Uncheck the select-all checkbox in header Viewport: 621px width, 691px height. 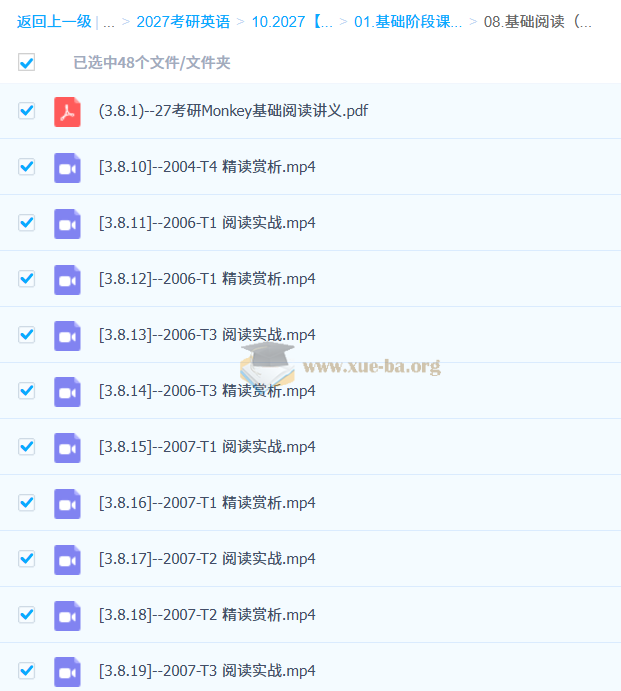[x=27, y=63]
